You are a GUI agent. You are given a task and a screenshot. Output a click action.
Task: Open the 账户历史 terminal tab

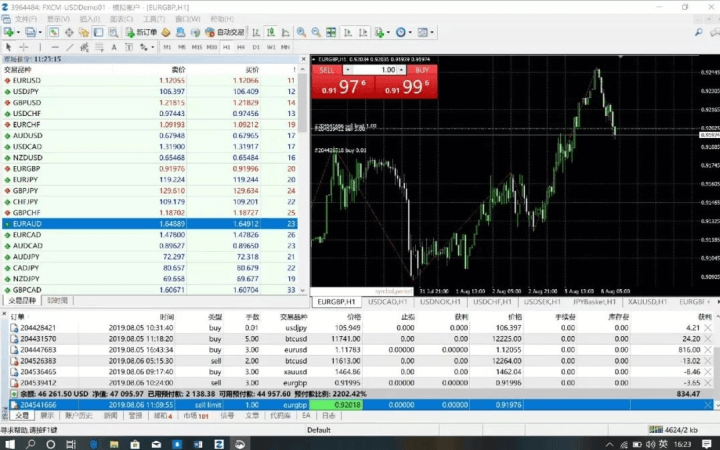click(79, 416)
